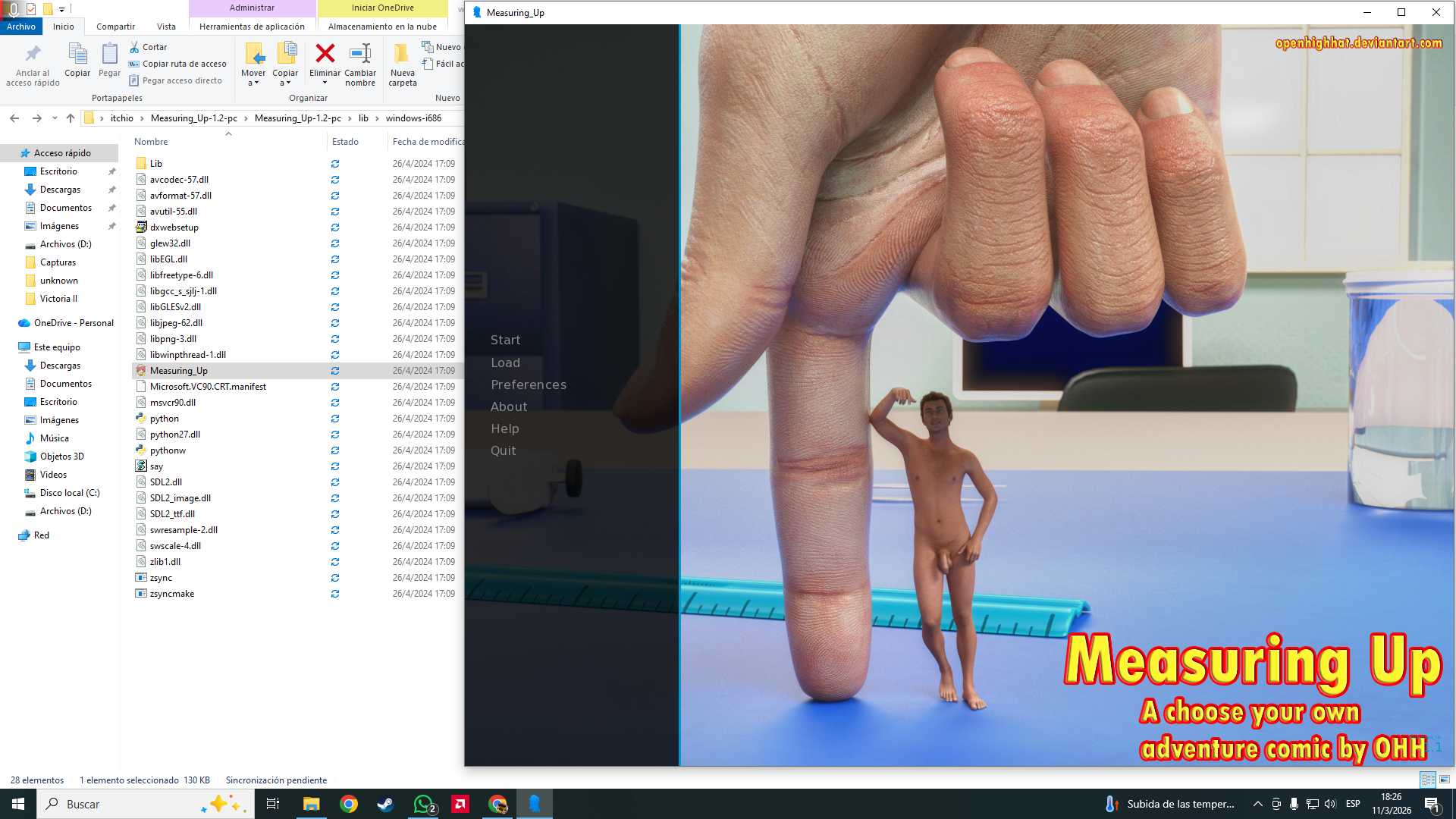1456x819 pixels.
Task: Click the Cortar scissors icon
Action: [x=135, y=47]
